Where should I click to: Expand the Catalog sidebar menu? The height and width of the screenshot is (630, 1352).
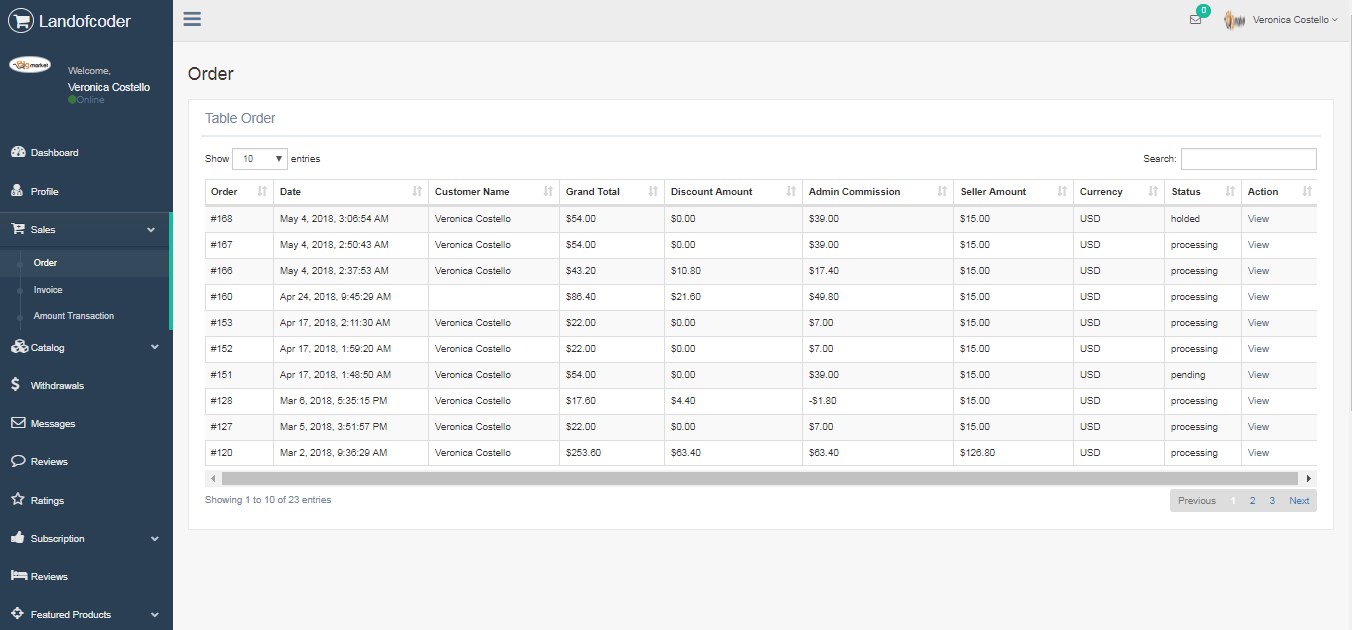pyautogui.click(x=85, y=348)
